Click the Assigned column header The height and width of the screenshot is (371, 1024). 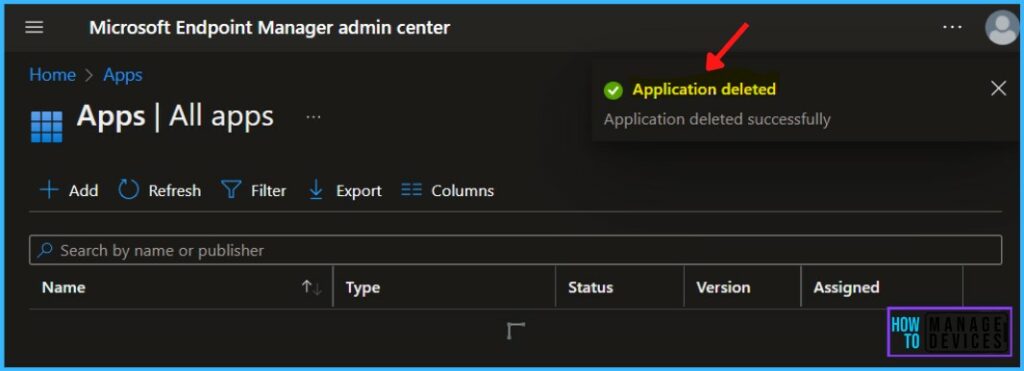coord(846,287)
